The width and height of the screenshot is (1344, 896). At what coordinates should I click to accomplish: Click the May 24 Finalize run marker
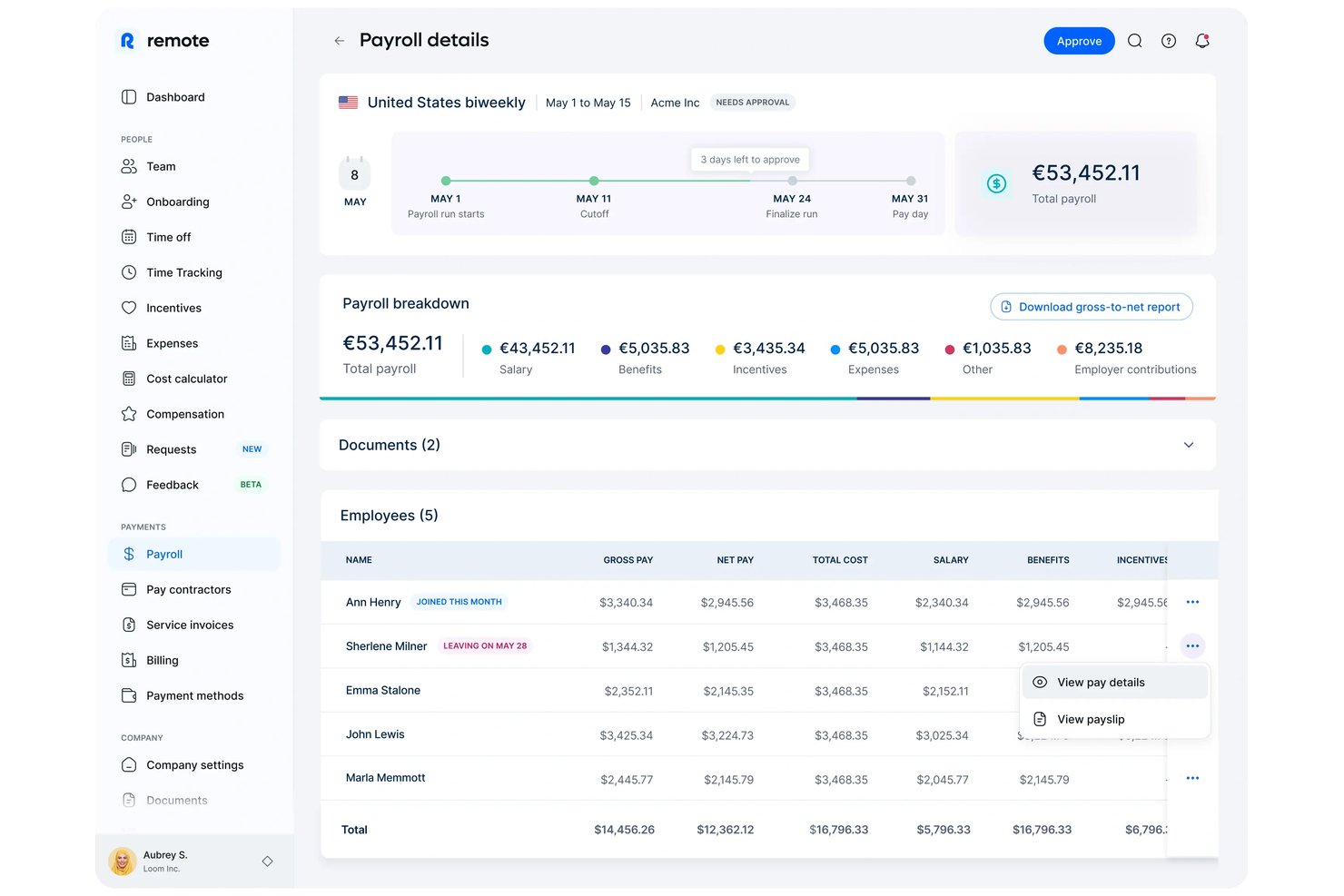(792, 181)
